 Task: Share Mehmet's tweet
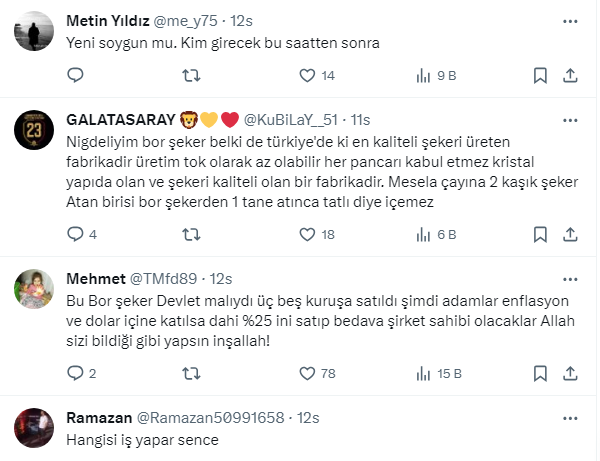(x=570, y=374)
